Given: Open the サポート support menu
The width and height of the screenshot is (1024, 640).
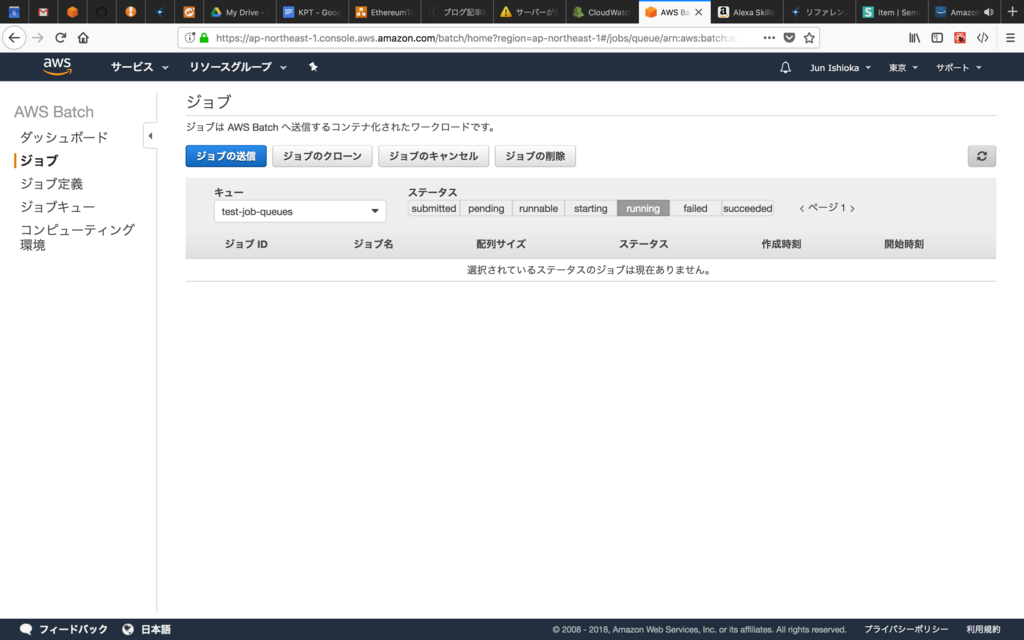Looking at the screenshot, I should (x=959, y=67).
